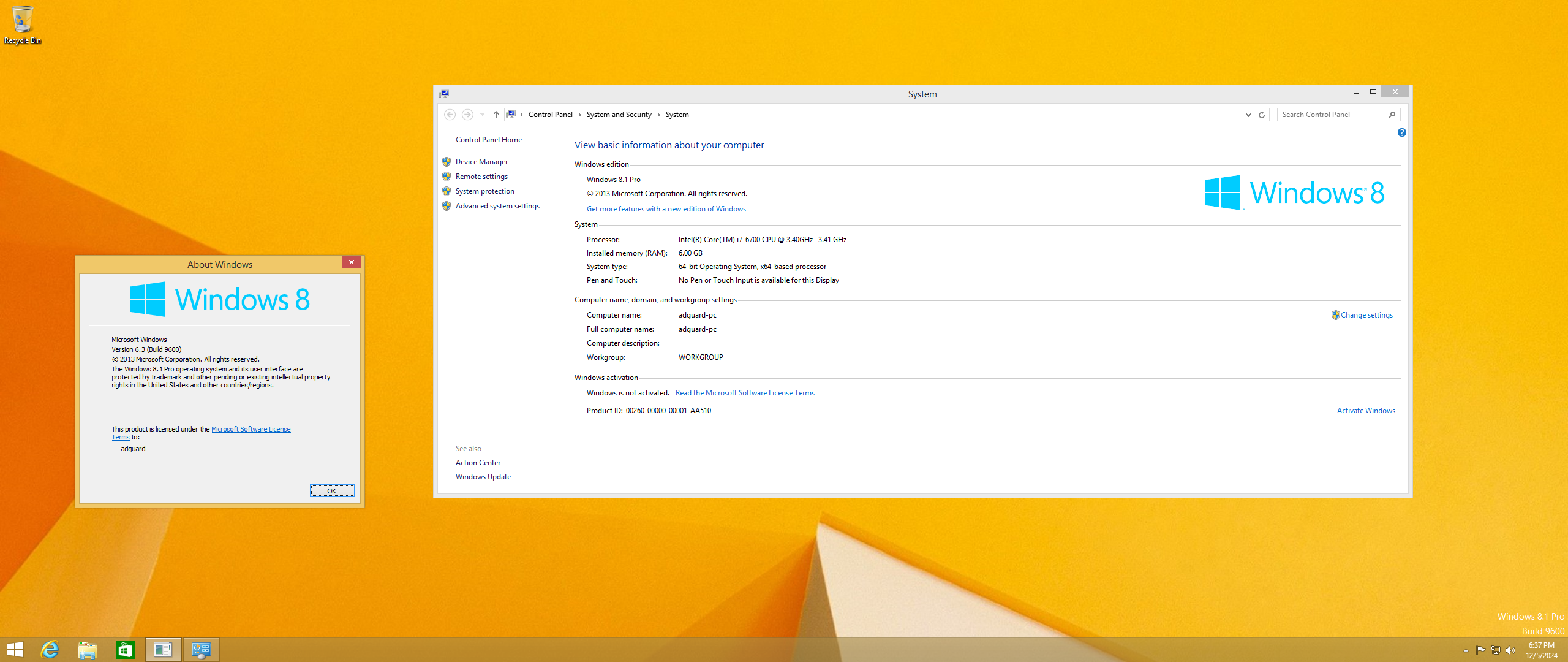Open Remote settings link
Screen dimensions: 1568x662
point(481,177)
